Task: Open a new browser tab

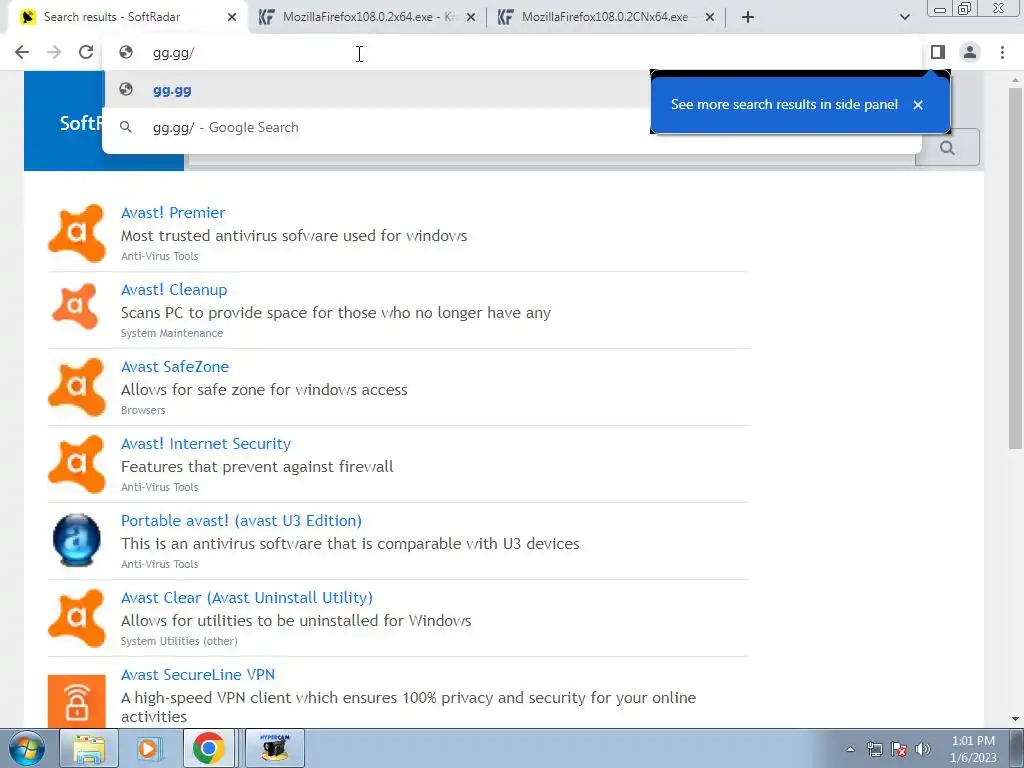Action: tap(748, 17)
